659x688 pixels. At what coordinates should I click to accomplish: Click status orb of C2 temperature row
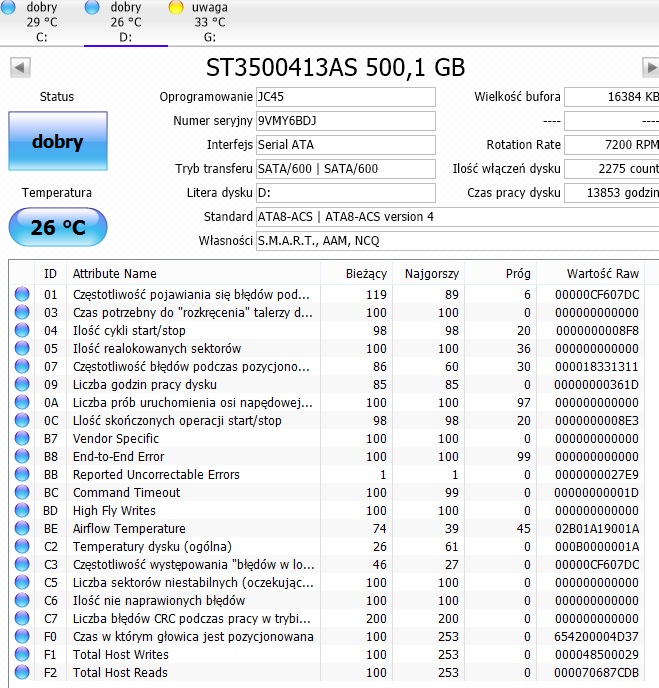click(22, 546)
